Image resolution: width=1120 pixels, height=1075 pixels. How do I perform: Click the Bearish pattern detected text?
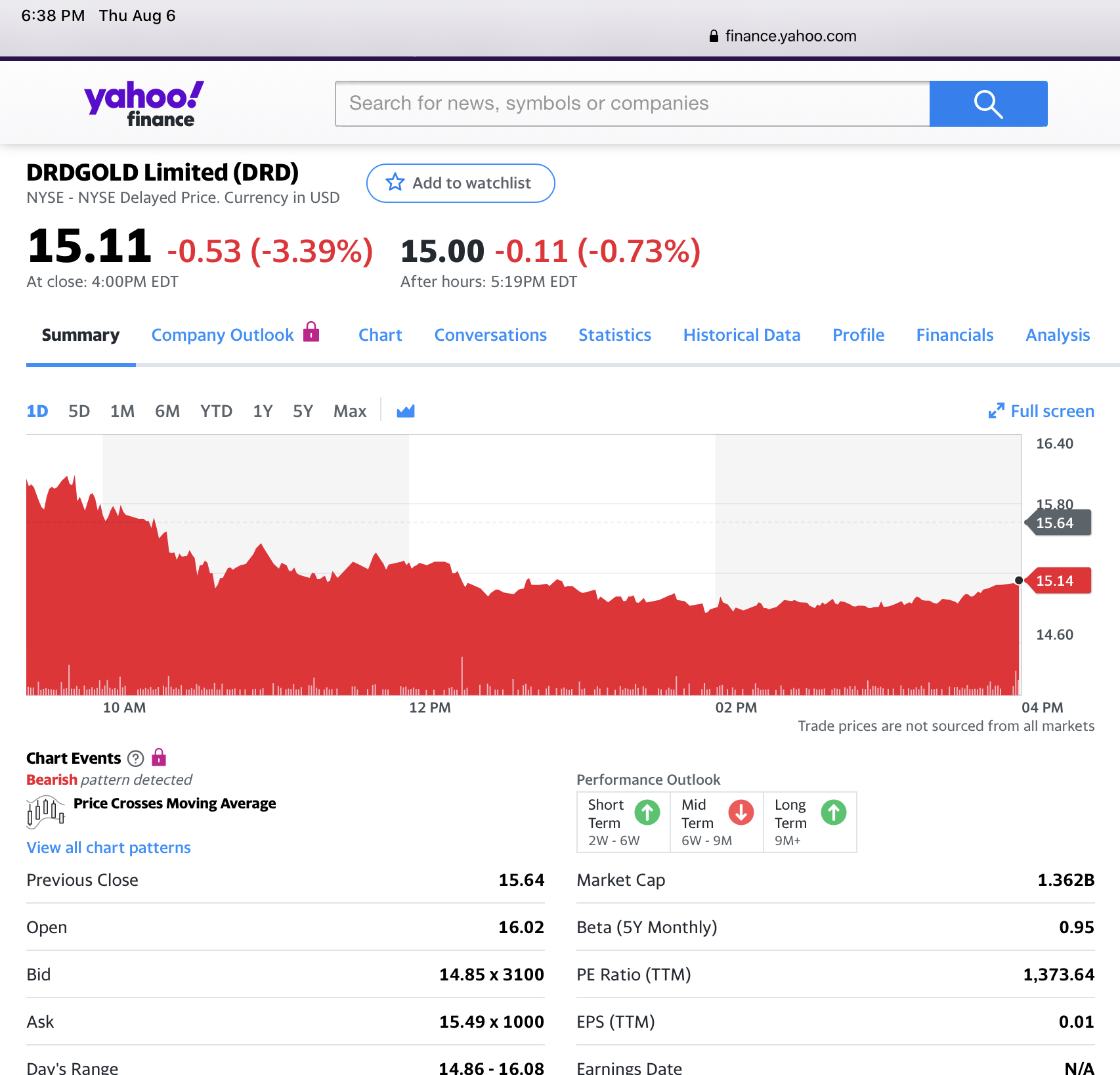[x=109, y=779]
